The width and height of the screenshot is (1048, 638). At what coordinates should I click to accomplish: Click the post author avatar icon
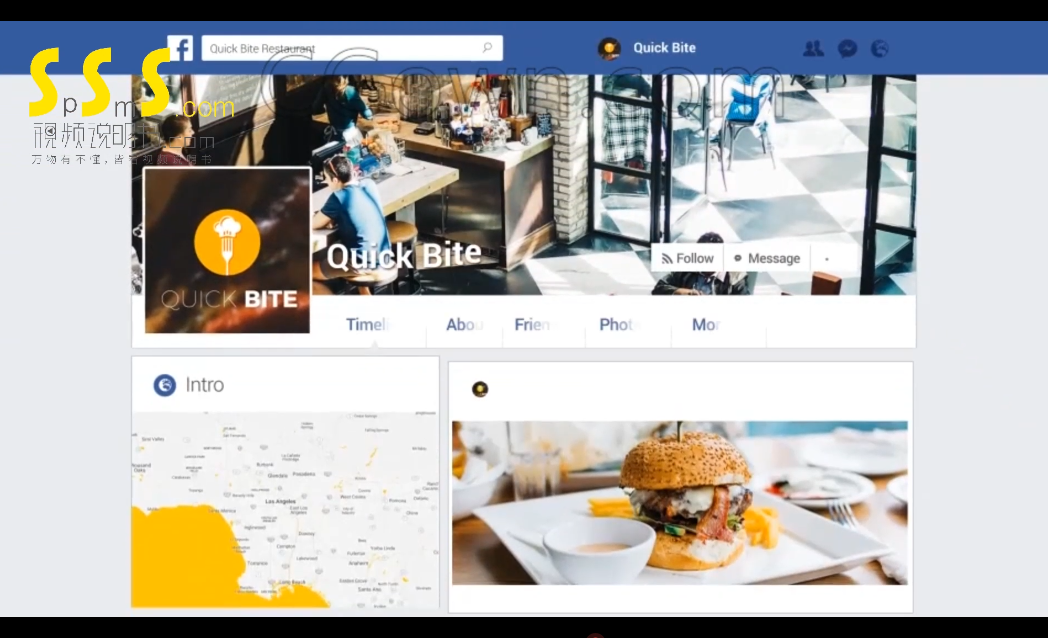click(x=480, y=389)
